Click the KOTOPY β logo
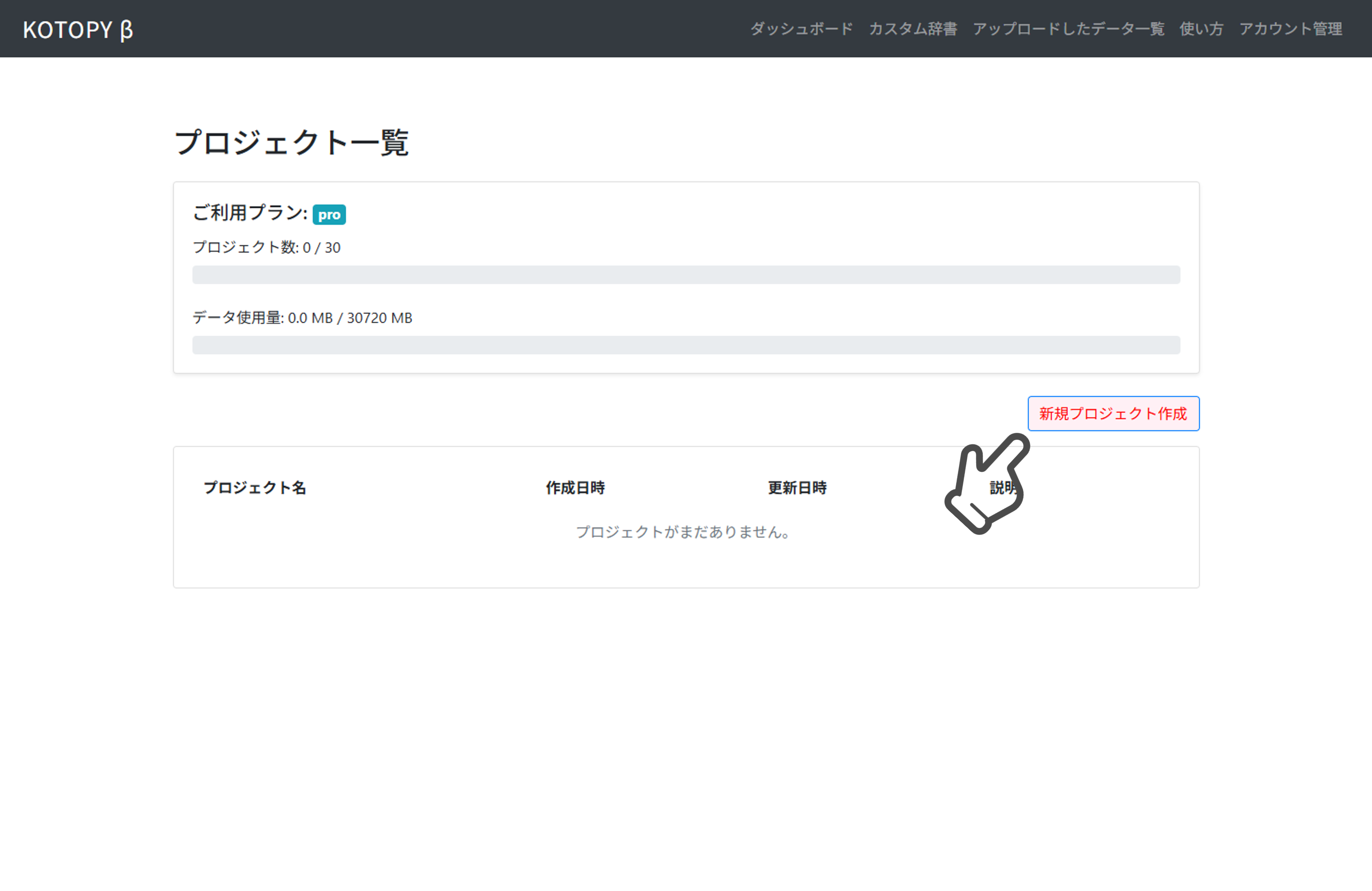This screenshot has width=1372, height=891. coord(78,30)
